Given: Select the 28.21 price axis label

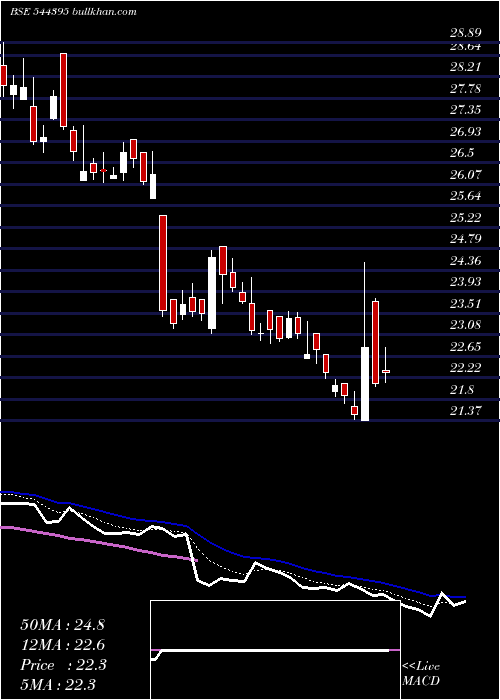Looking at the screenshot, I should [465, 67].
